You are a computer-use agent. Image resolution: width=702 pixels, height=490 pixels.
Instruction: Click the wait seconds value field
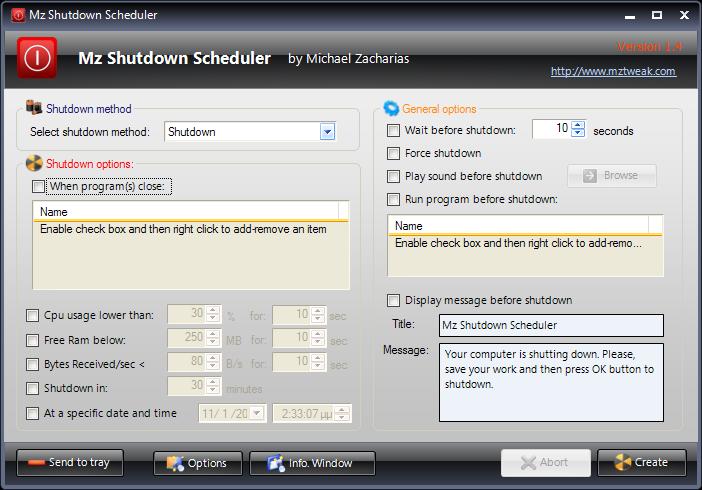pos(552,129)
